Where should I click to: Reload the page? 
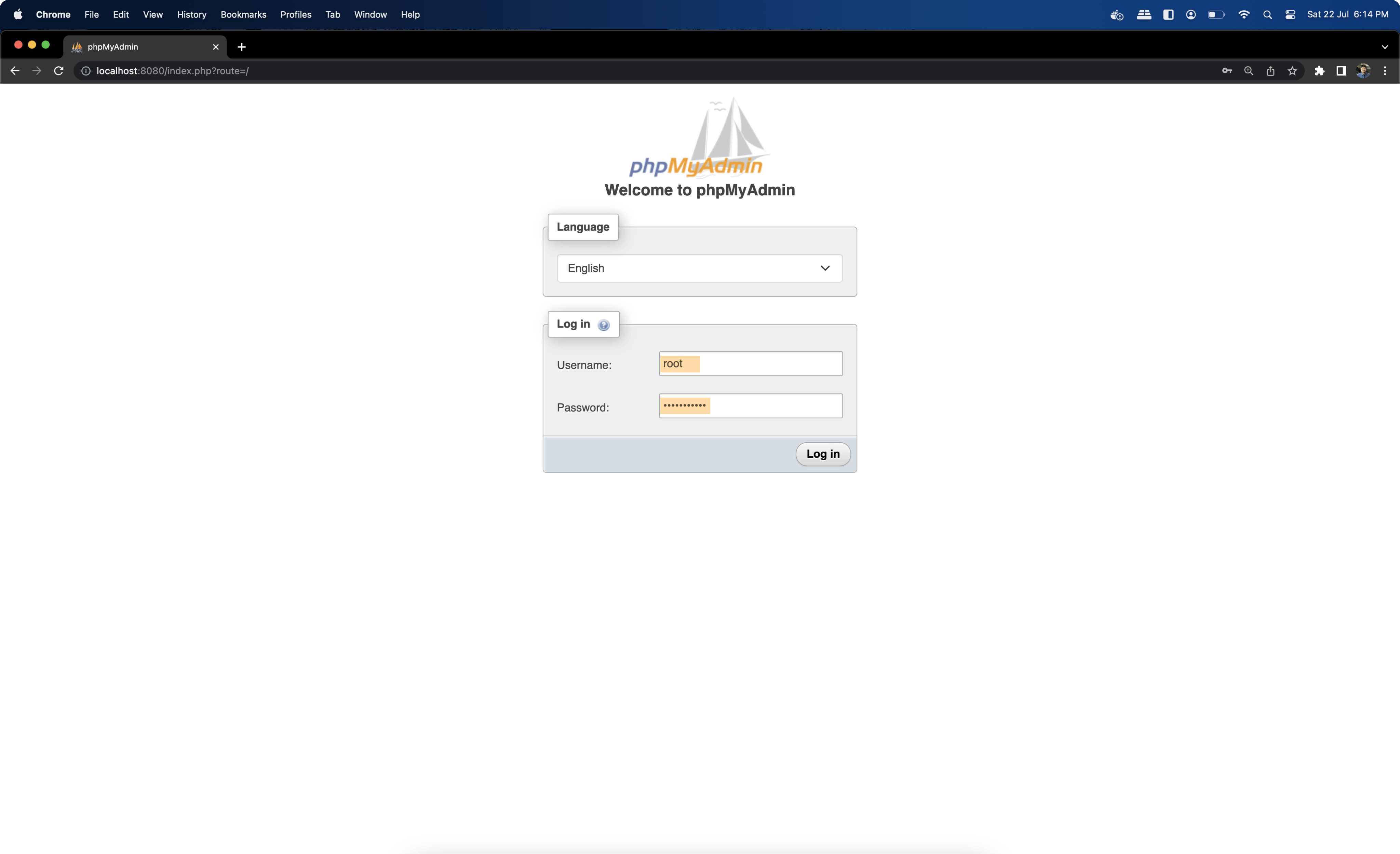pos(58,71)
